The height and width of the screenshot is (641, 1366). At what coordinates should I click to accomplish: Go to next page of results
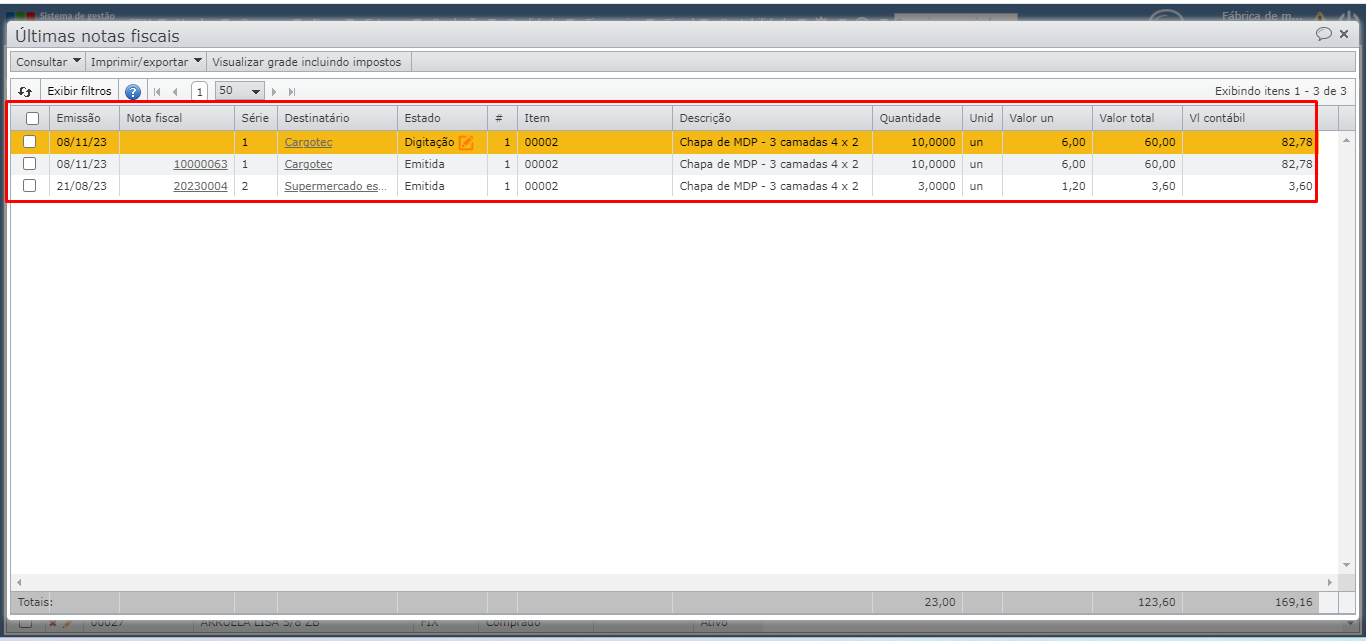coord(274,91)
